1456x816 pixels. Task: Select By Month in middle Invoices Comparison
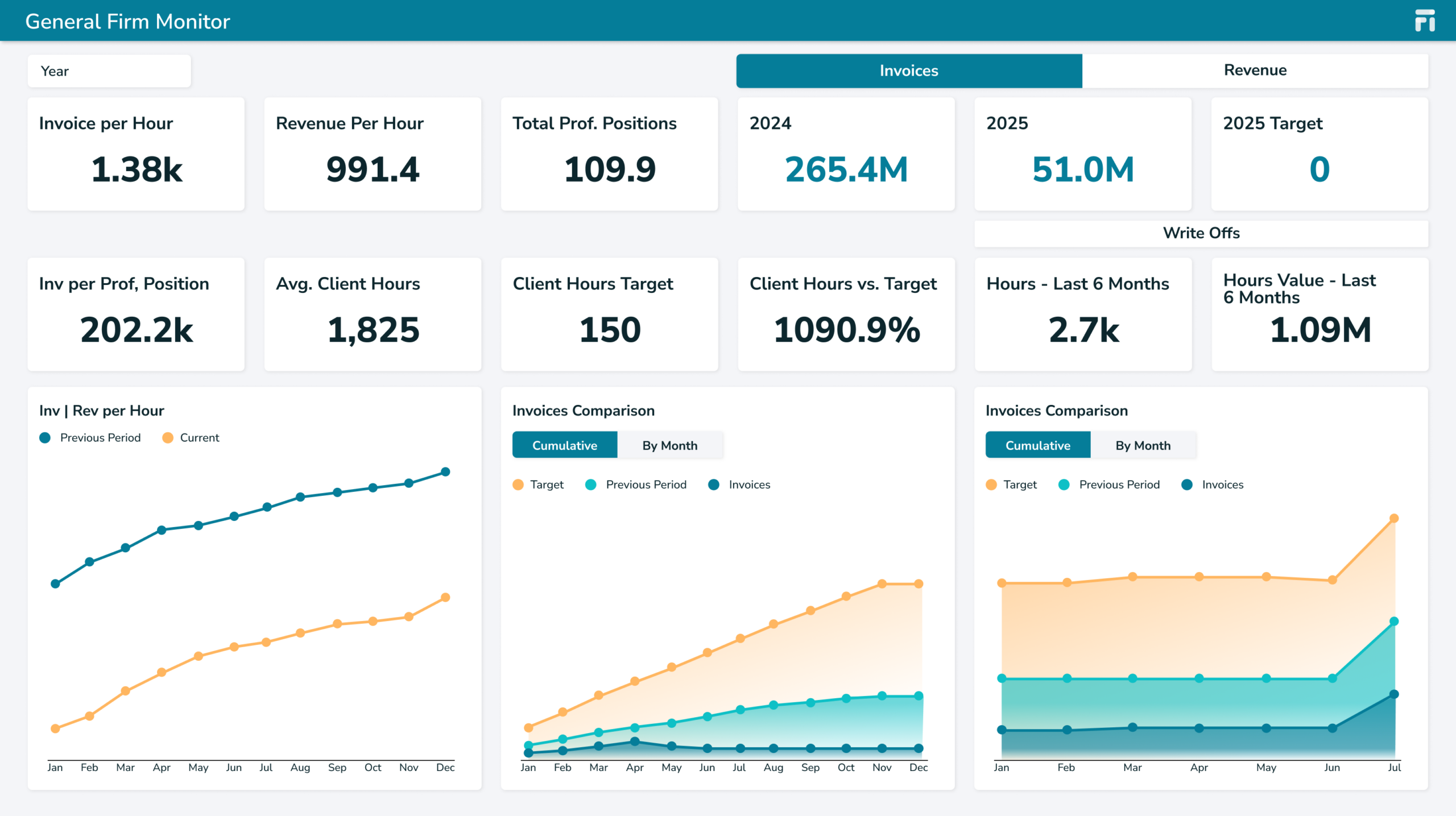tap(670, 445)
